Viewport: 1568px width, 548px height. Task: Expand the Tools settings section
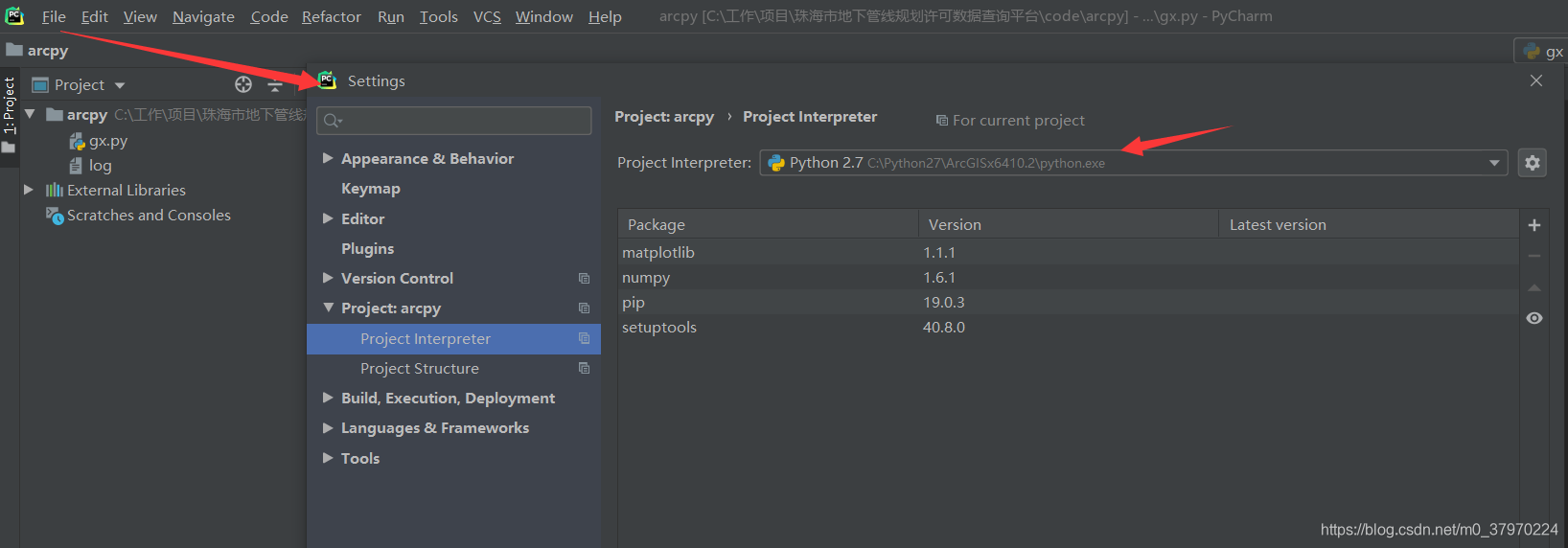pyautogui.click(x=328, y=458)
